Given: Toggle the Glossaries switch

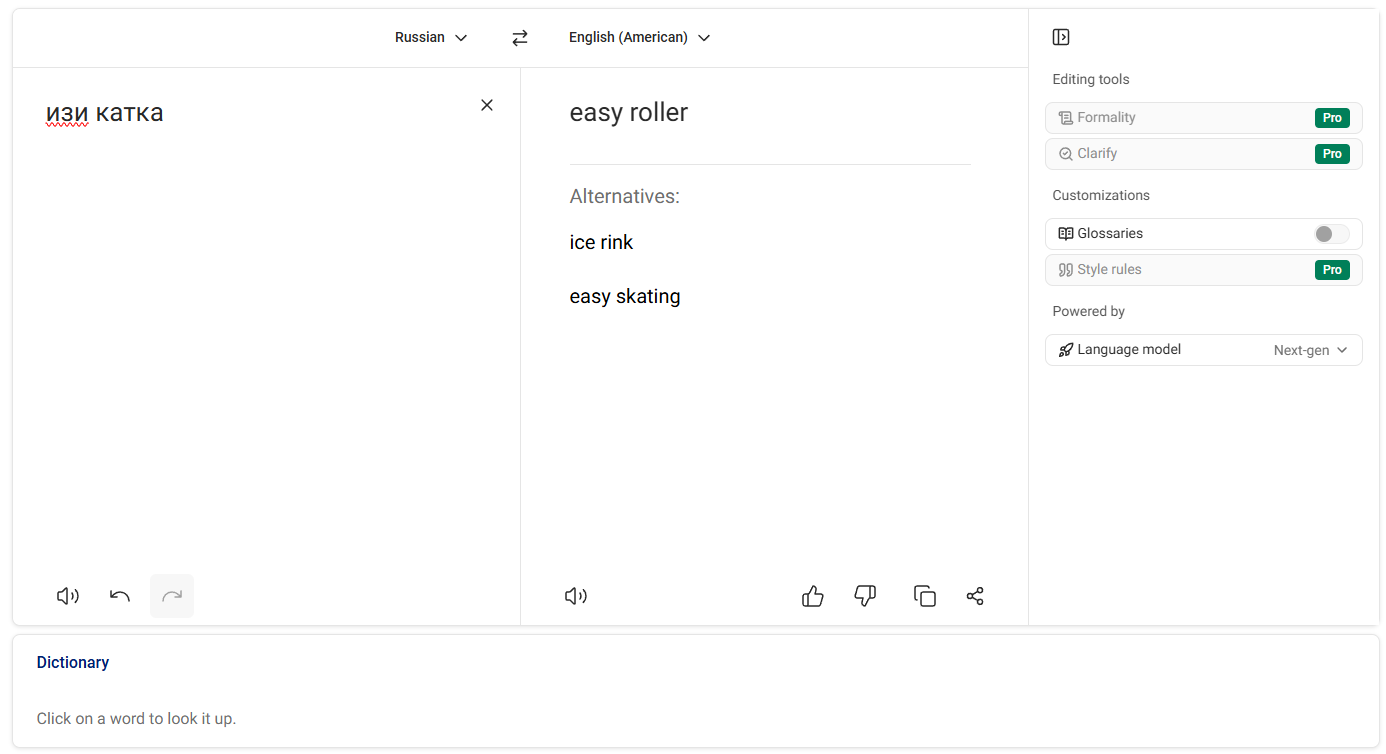Looking at the screenshot, I should [x=1331, y=234].
